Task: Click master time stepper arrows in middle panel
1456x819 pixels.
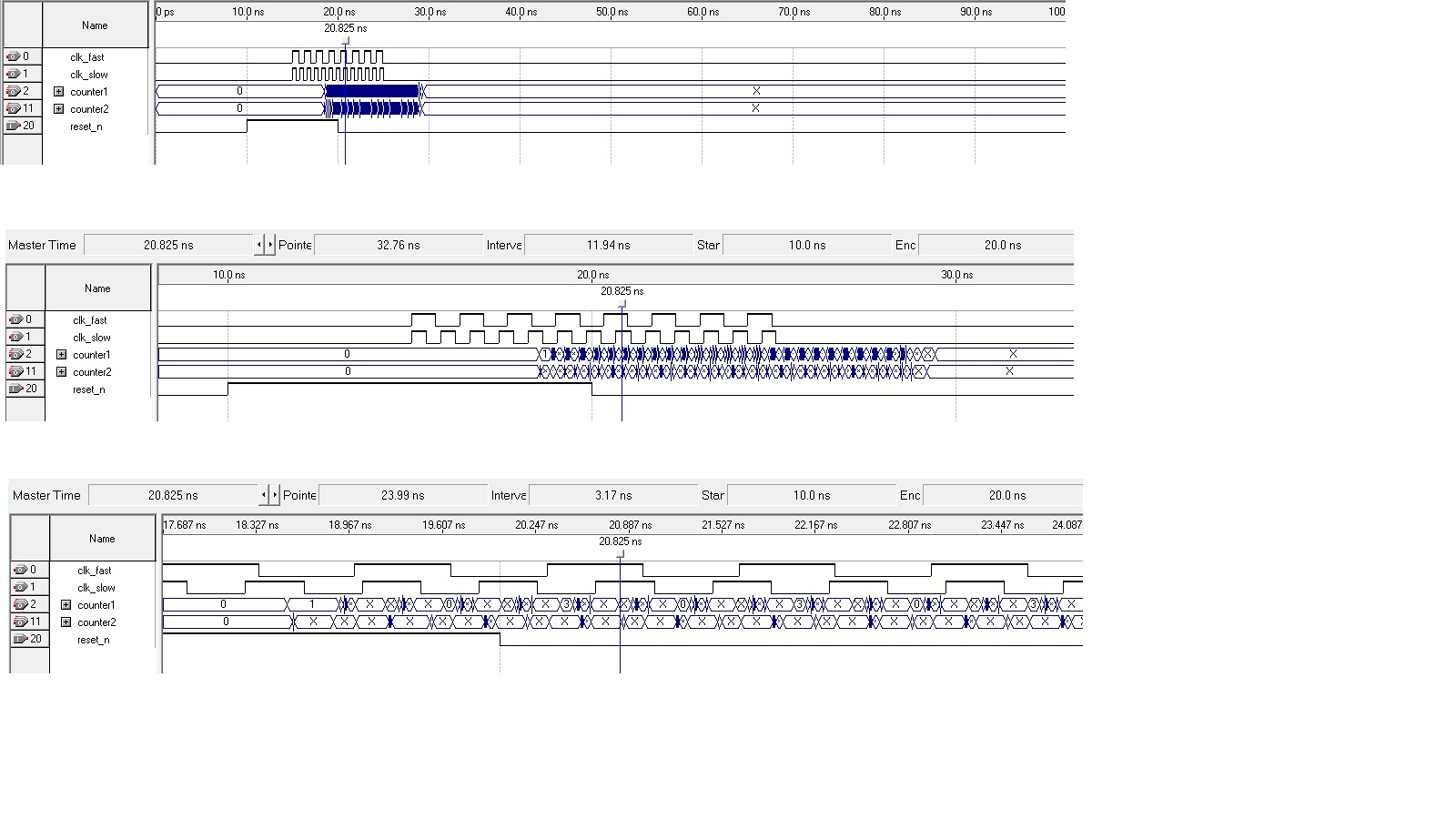Action: 265,245
